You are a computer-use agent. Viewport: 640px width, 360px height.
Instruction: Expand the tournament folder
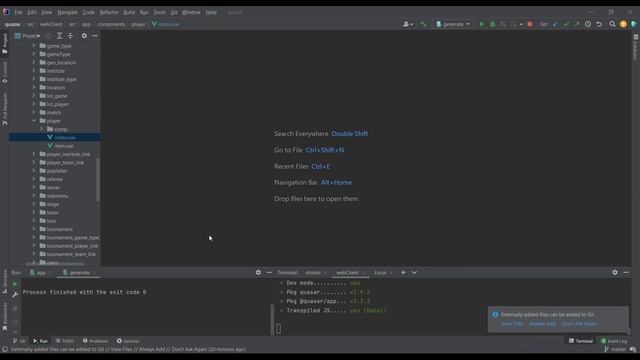pos(34,229)
